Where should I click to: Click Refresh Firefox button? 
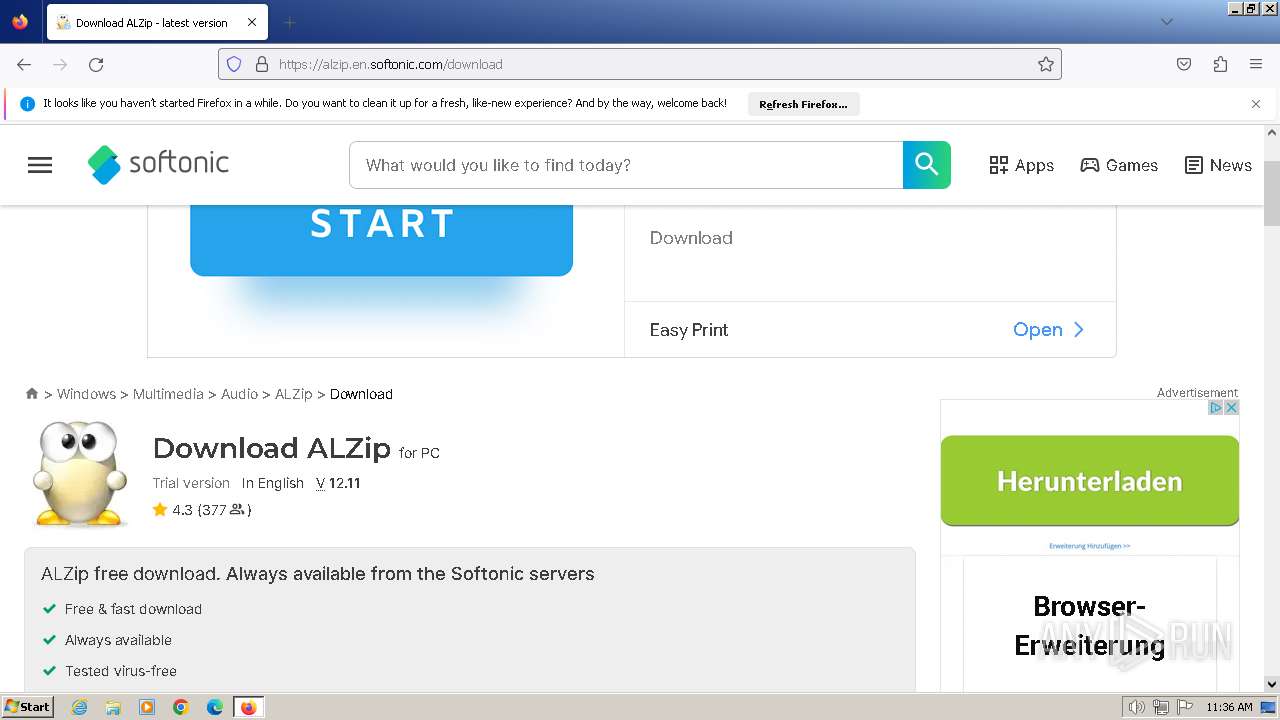tap(803, 104)
